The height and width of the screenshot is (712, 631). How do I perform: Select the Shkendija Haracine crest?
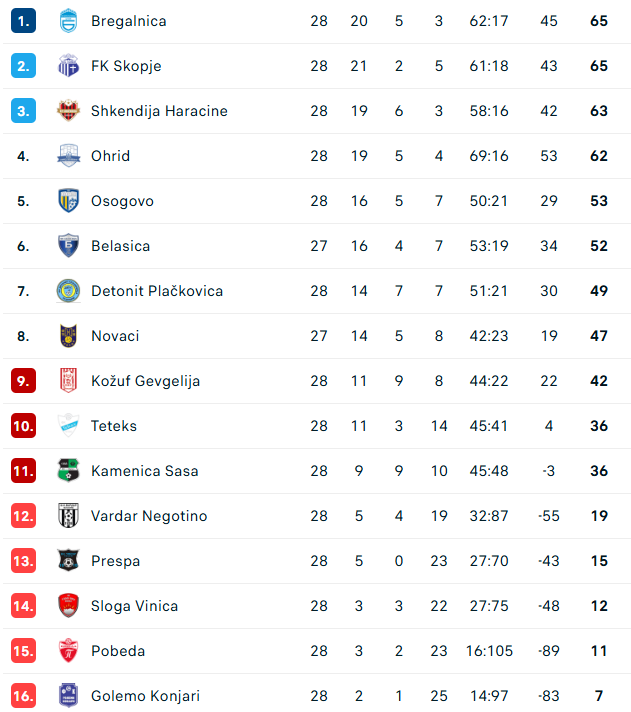tap(69, 111)
